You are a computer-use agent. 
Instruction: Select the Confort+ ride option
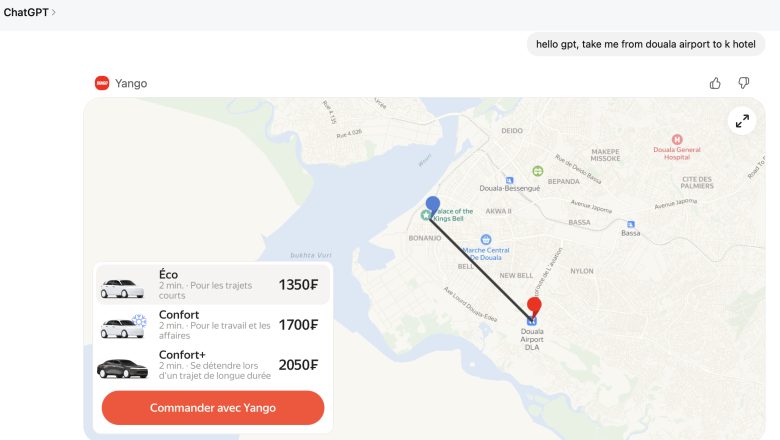click(x=212, y=365)
